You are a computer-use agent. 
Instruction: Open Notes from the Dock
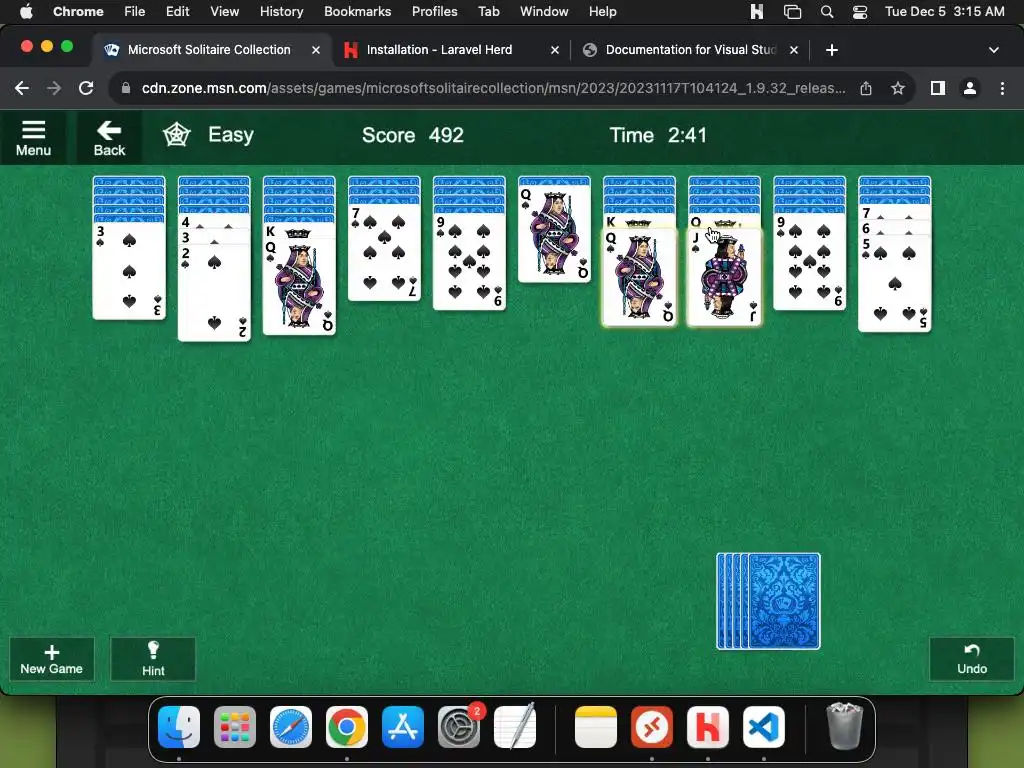pos(596,727)
